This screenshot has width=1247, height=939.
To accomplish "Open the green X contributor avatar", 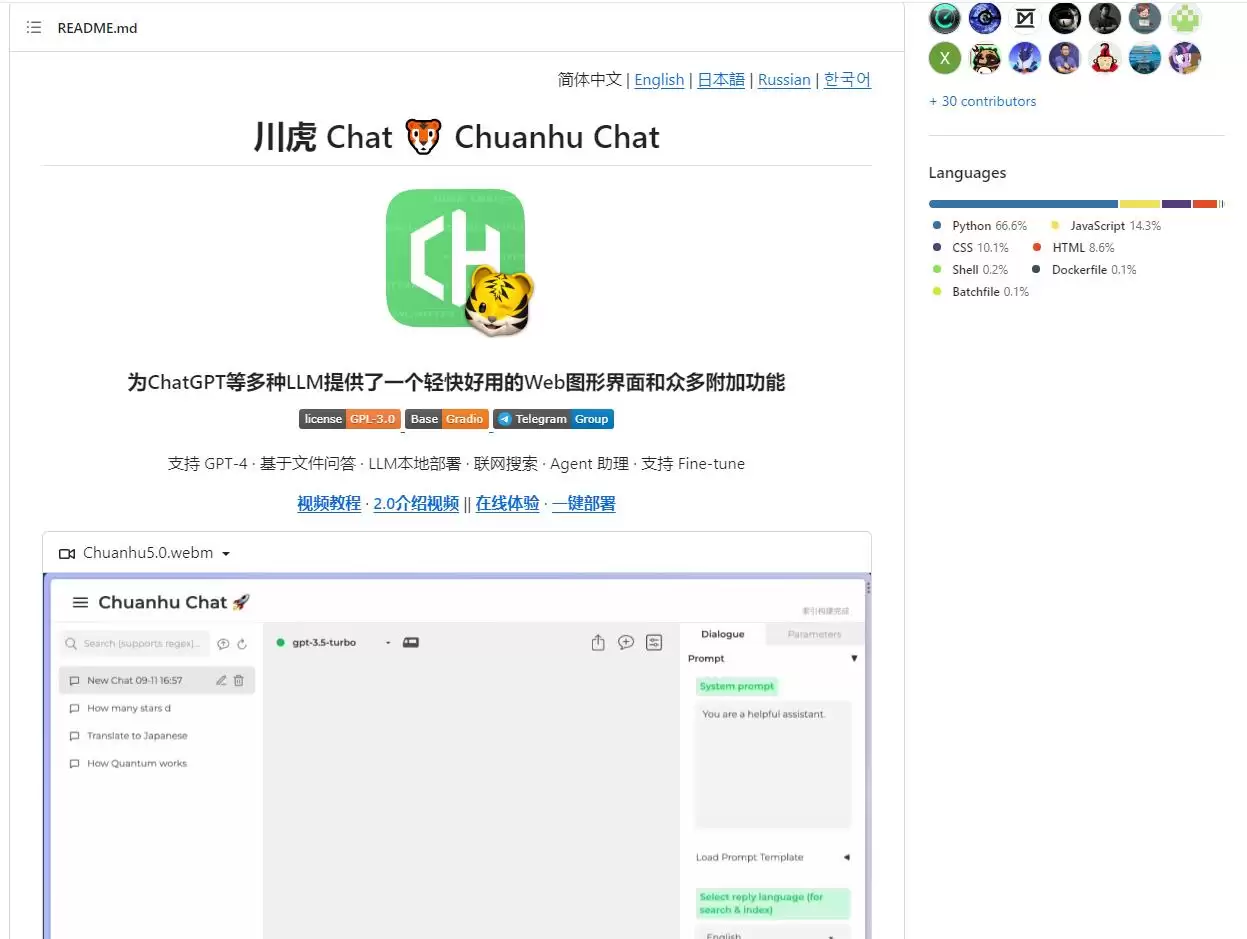I will point(945,58).
